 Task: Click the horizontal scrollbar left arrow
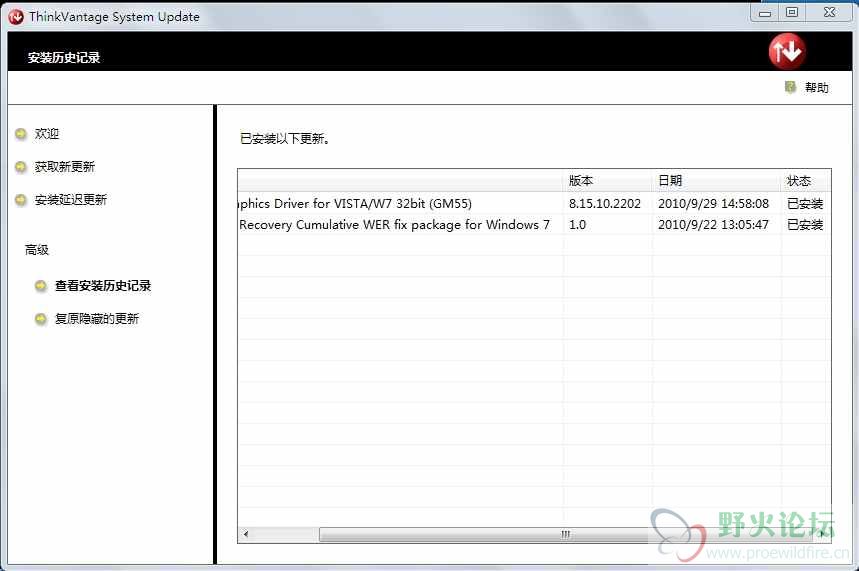(x=246, y=534)
